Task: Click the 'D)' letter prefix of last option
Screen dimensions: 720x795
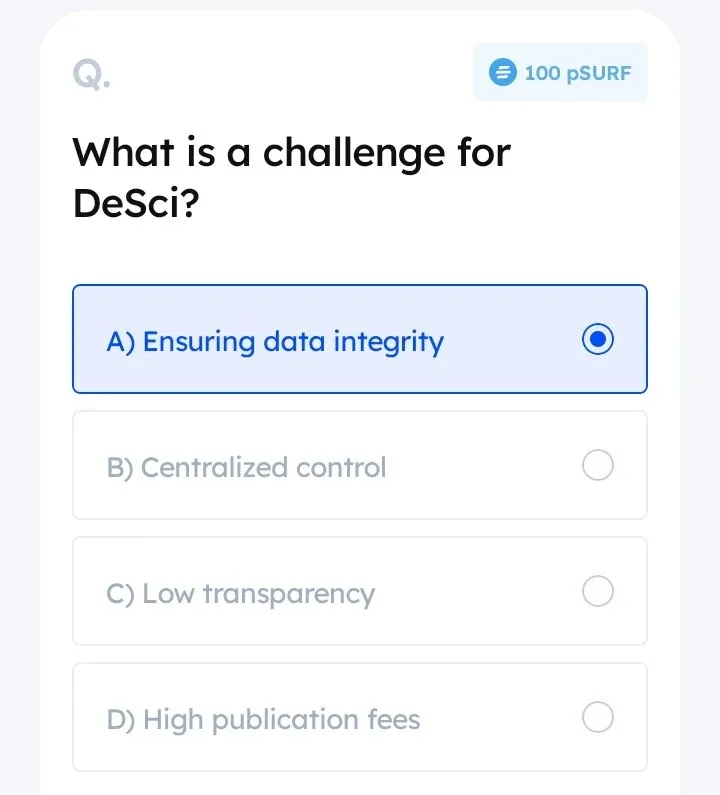Action: tap(120, 720)
